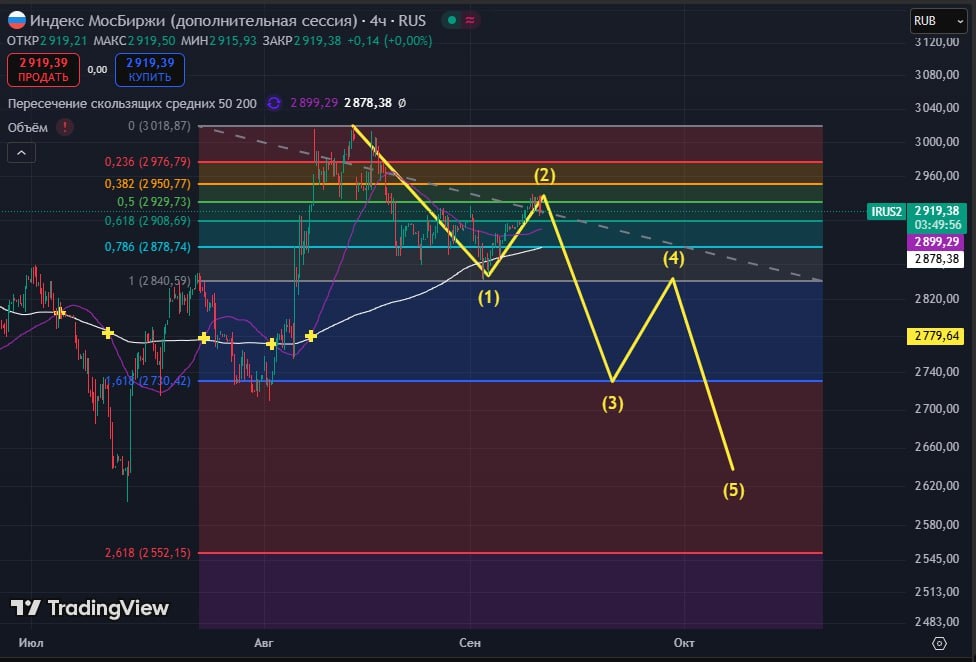The image size is (976, 662).
Task: Click the red ПРОДАТЬ sell button
Action: pyautogui.click(x=44, y=70)
